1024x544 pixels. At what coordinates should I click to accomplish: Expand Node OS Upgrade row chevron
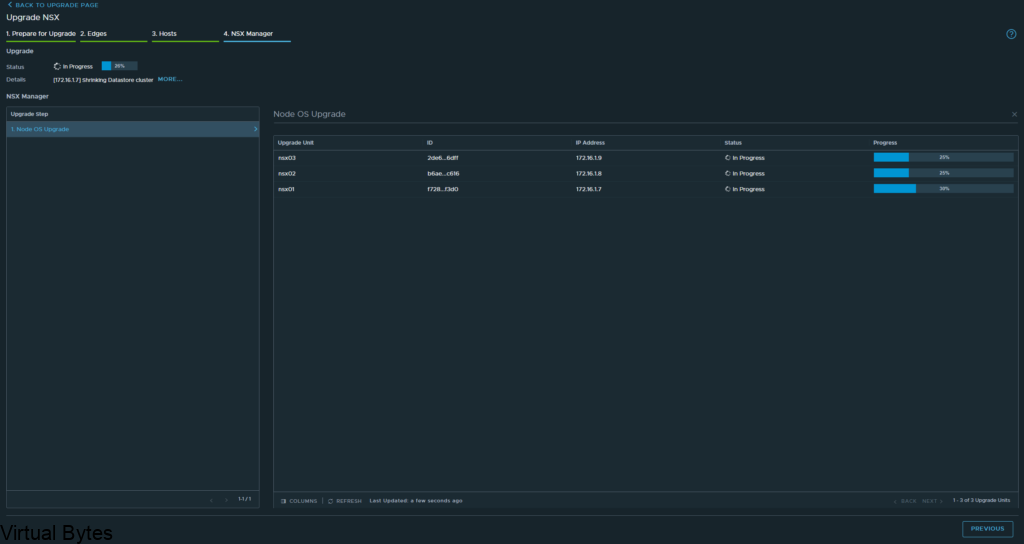[x=255, y=129]
